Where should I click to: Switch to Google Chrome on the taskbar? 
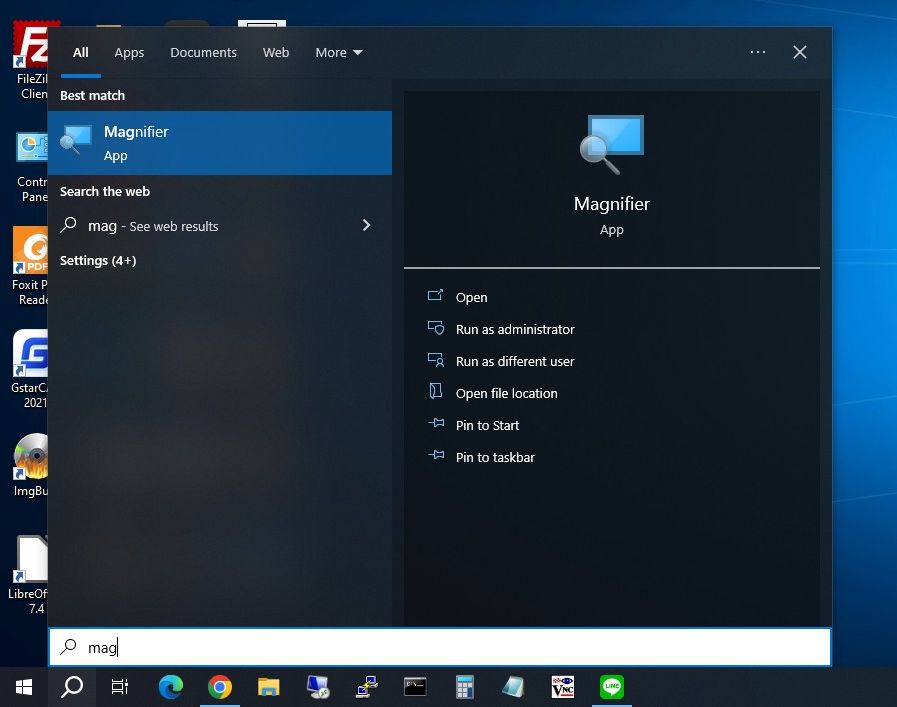[x=220, y=687]
